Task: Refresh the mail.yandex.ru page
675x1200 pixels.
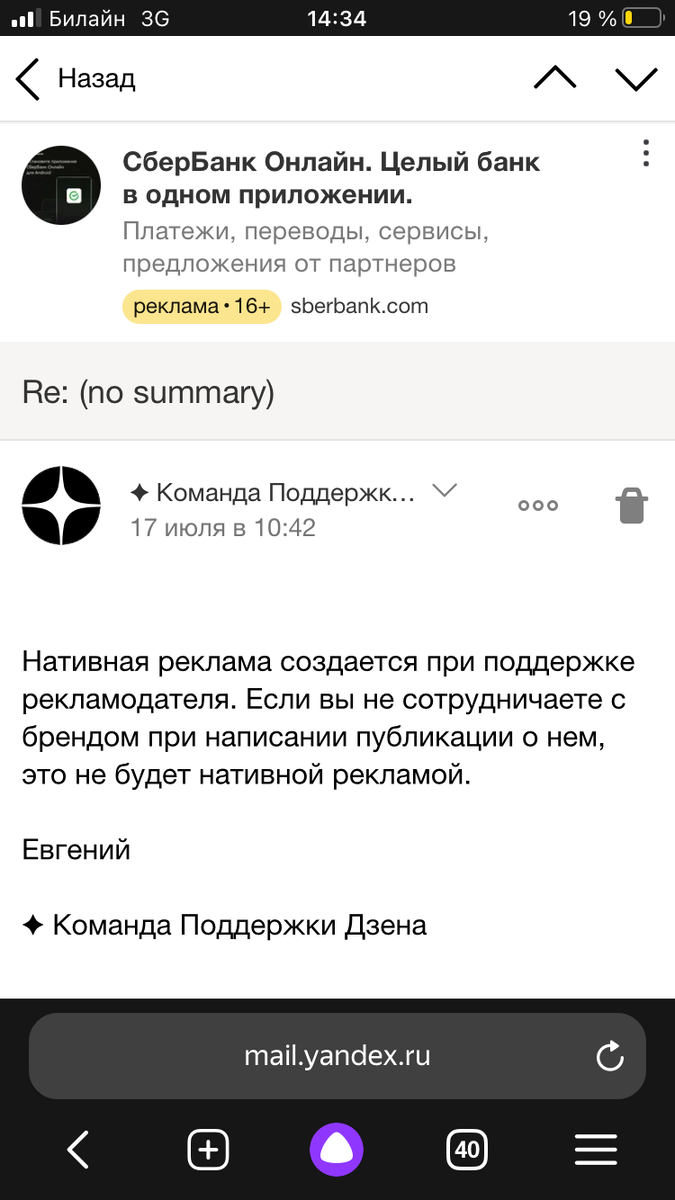Action: 610,1055
